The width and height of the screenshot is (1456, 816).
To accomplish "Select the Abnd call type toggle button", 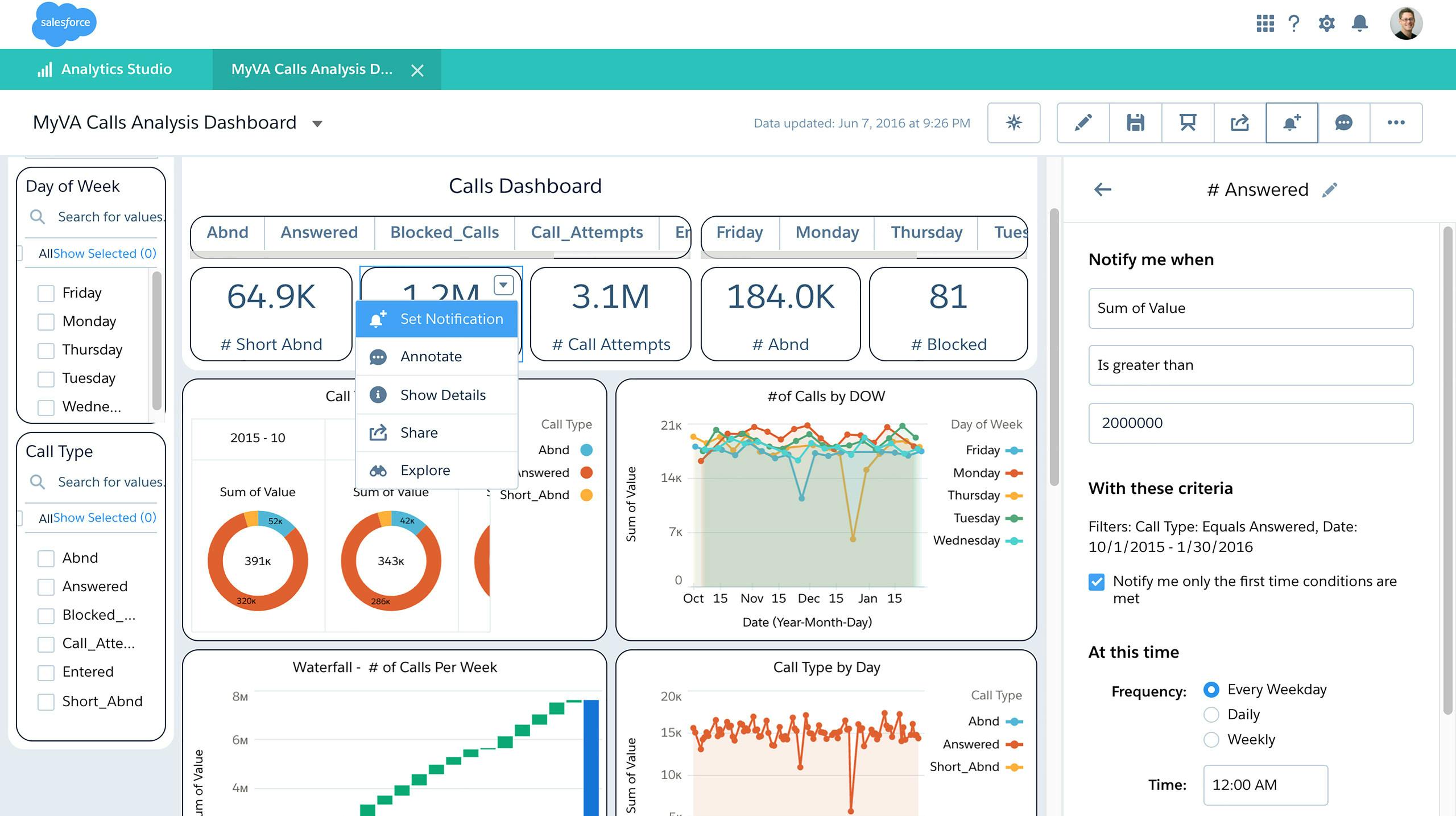I will [x=227, y=233].
